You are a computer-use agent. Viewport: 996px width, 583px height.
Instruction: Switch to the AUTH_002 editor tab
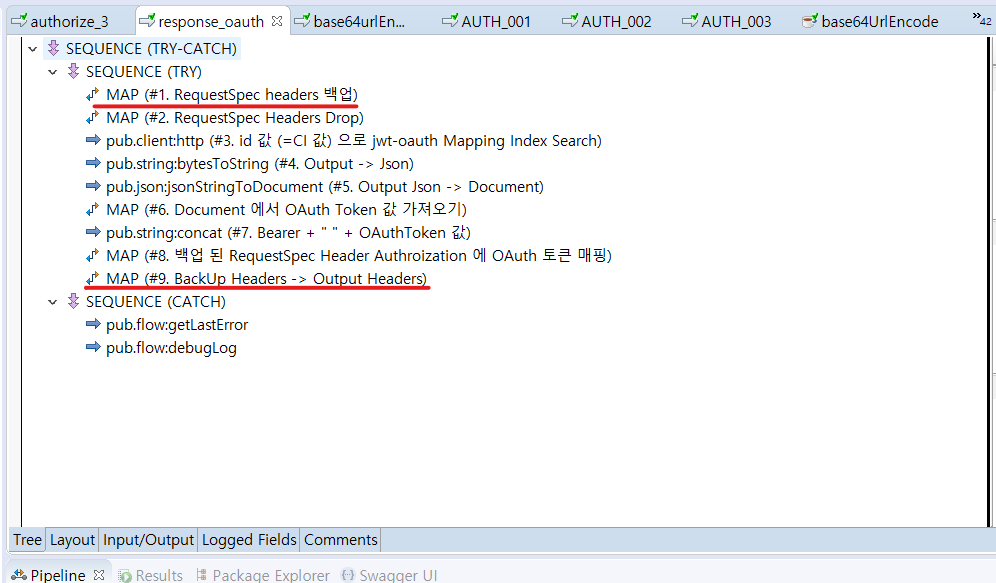[616, 21]
